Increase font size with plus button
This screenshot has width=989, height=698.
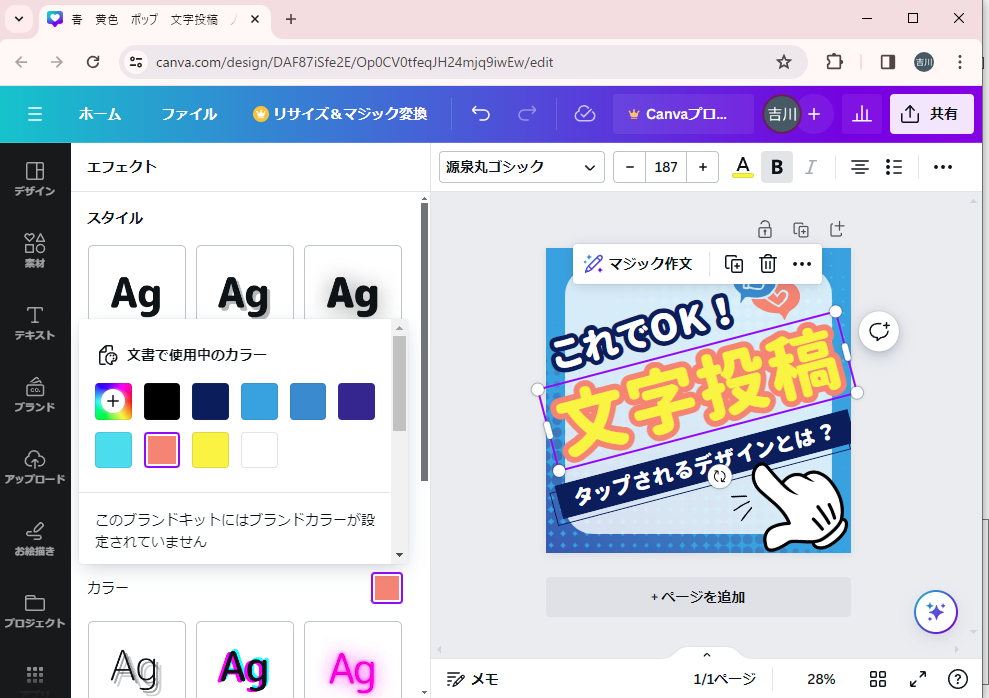(703, 167)
